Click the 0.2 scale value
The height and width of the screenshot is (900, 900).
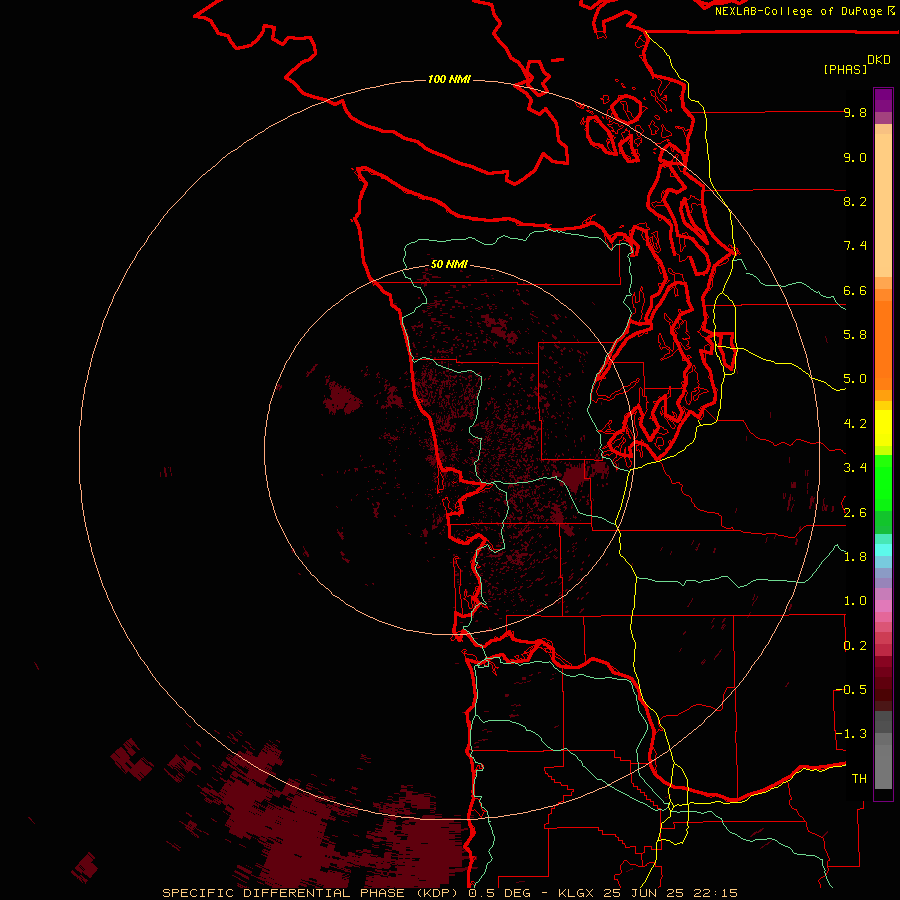pos(855,646)
